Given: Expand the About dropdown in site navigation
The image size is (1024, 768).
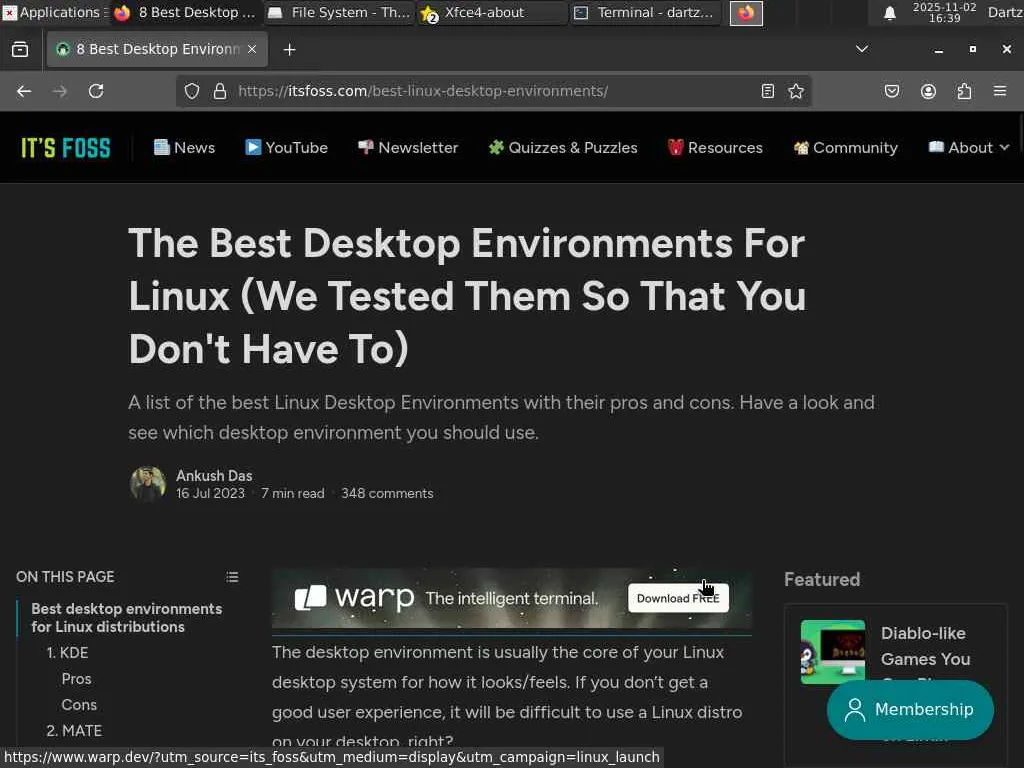Looking at the screenshot, I should click(x=969, y=148).
